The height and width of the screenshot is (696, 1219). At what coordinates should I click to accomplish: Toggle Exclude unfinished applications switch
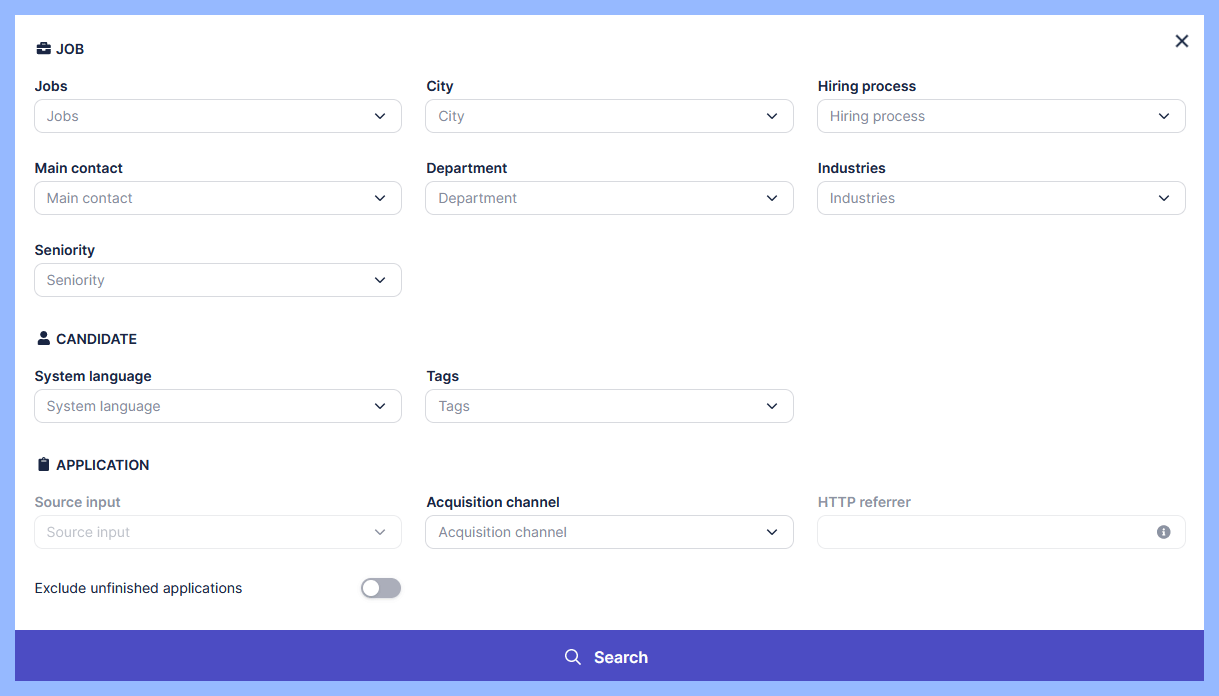click(381, 588)
